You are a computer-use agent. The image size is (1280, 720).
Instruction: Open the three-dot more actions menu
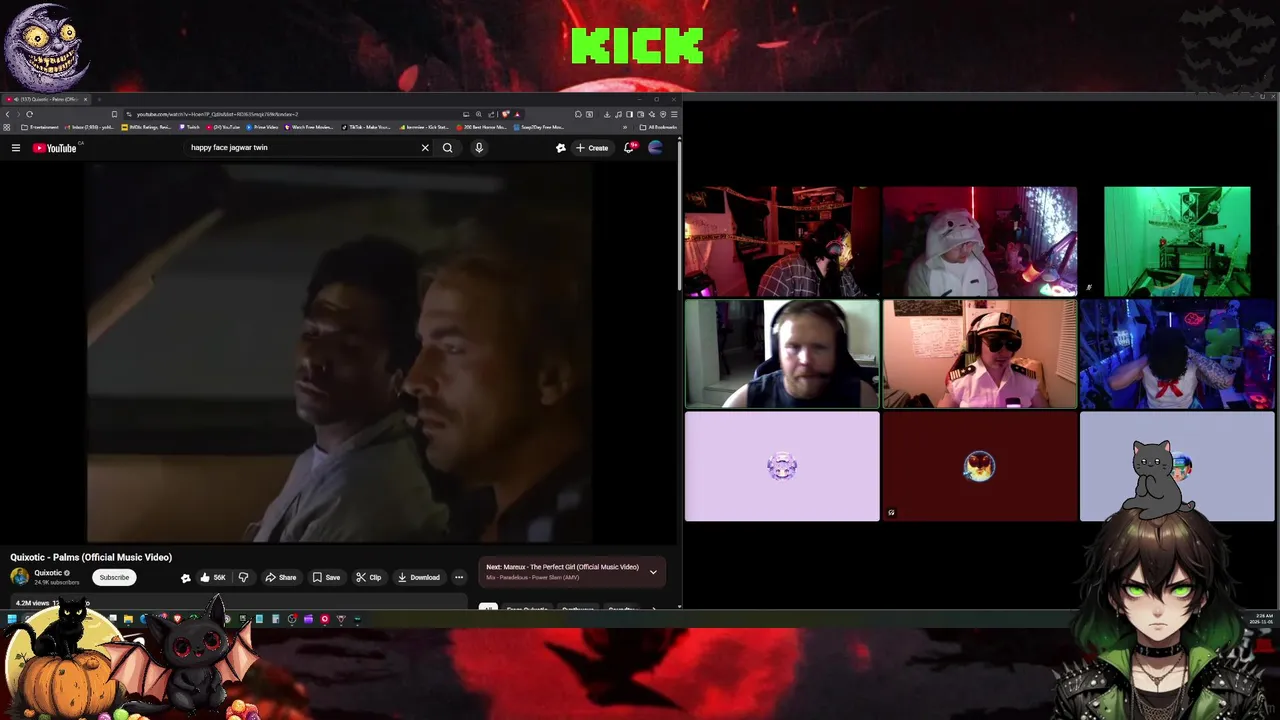(x=459, y=577)
